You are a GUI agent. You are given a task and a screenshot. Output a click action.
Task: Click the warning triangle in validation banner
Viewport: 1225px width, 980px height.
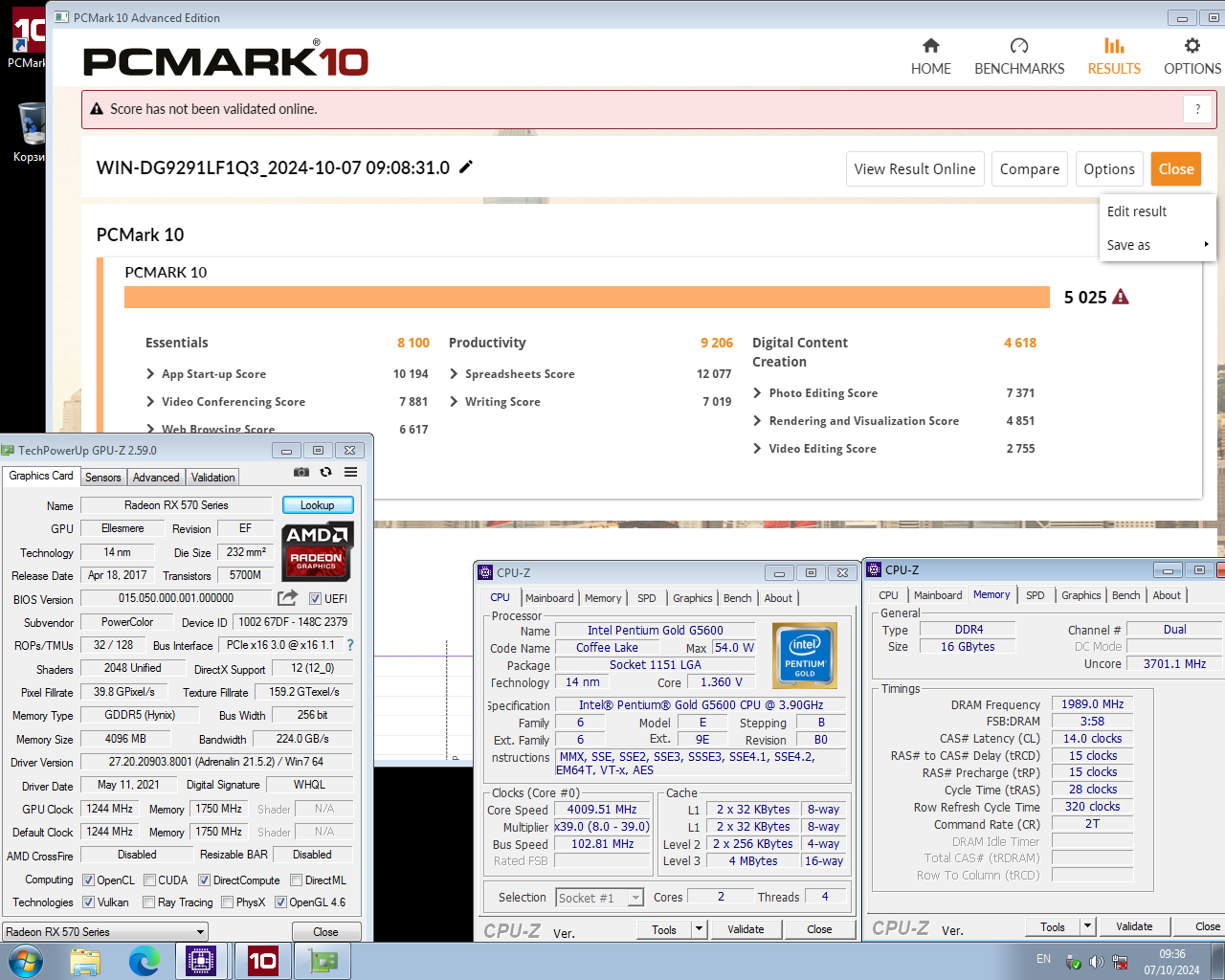97,109
